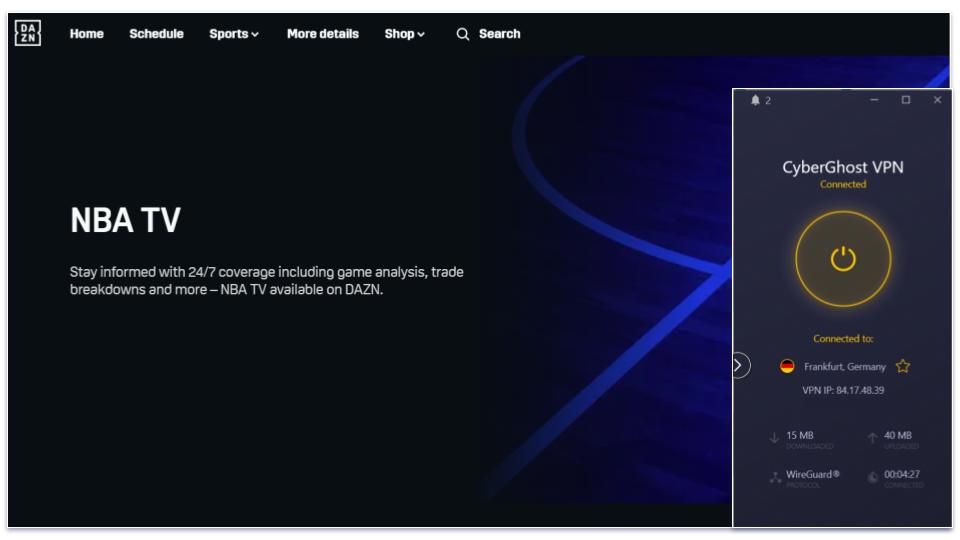Viewport: 960px width, 540px height.
Task: Click the VPN IP 84.17.48.39 text
Action: point(843,390)
